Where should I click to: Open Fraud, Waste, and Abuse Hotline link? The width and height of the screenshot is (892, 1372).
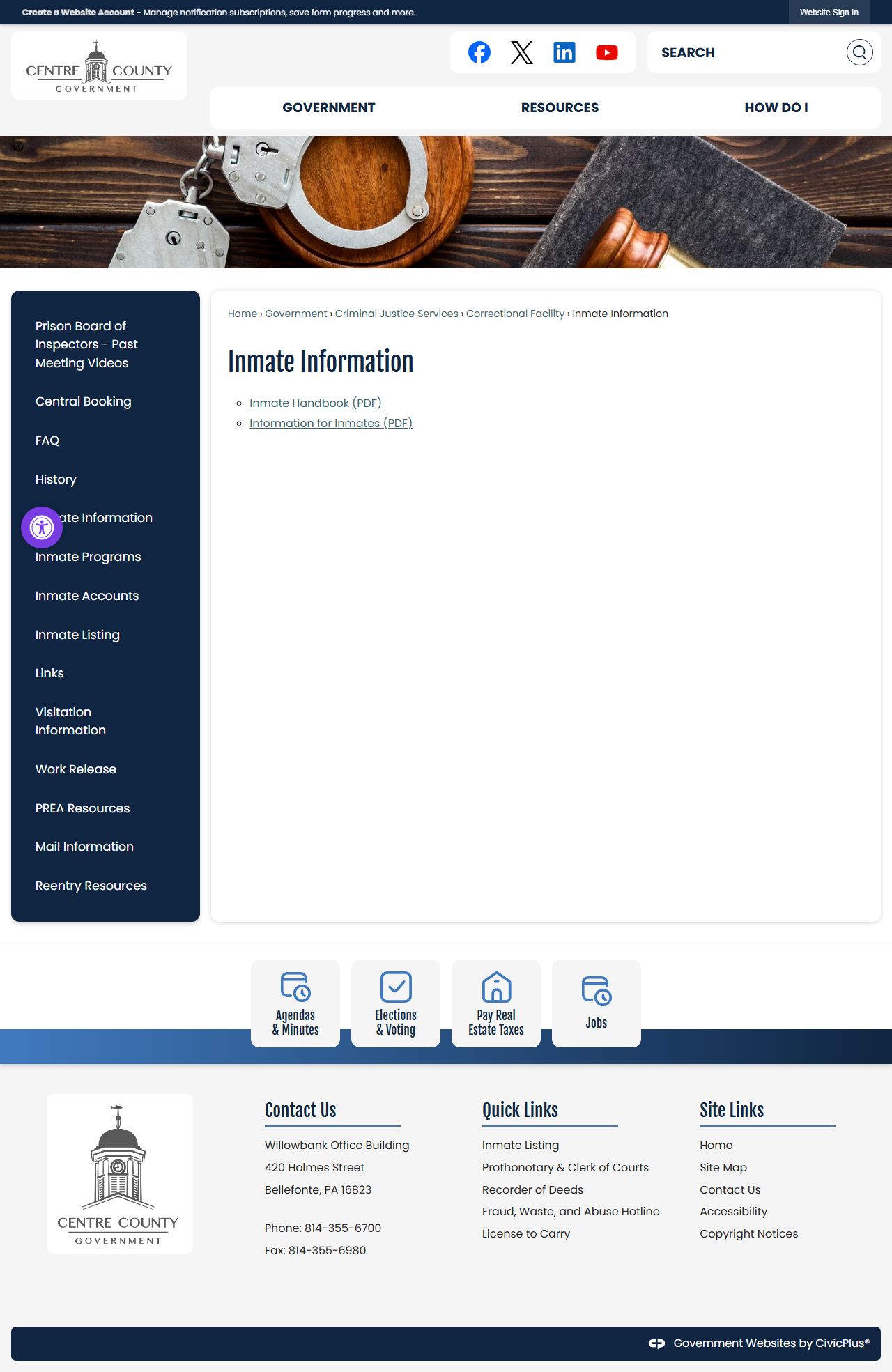tap(571, 1211)
